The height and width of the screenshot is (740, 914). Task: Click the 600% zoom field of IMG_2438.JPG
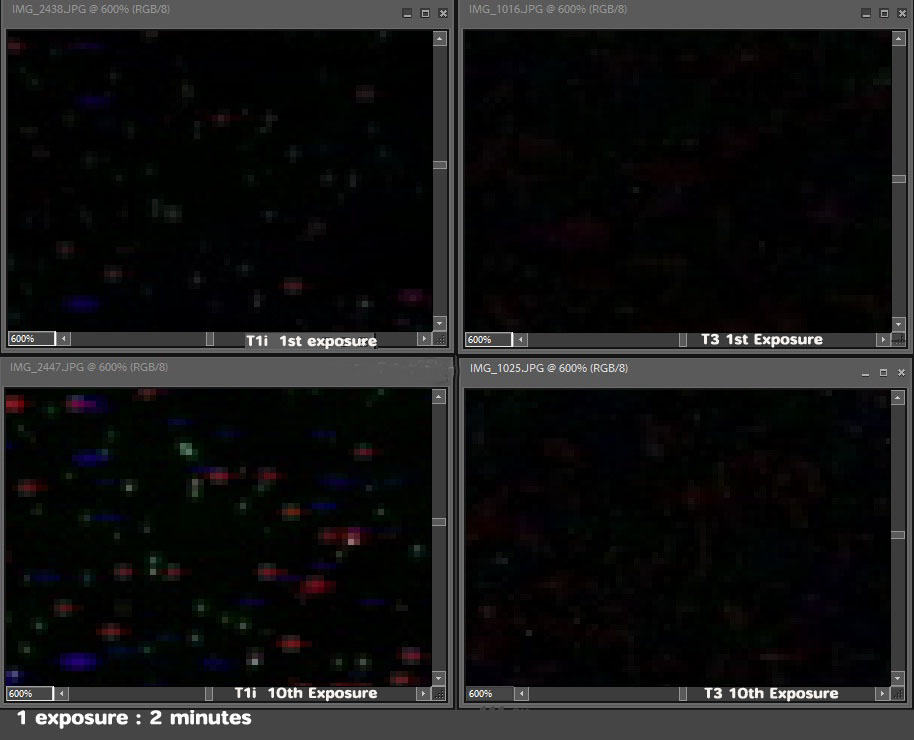[31, 339]
